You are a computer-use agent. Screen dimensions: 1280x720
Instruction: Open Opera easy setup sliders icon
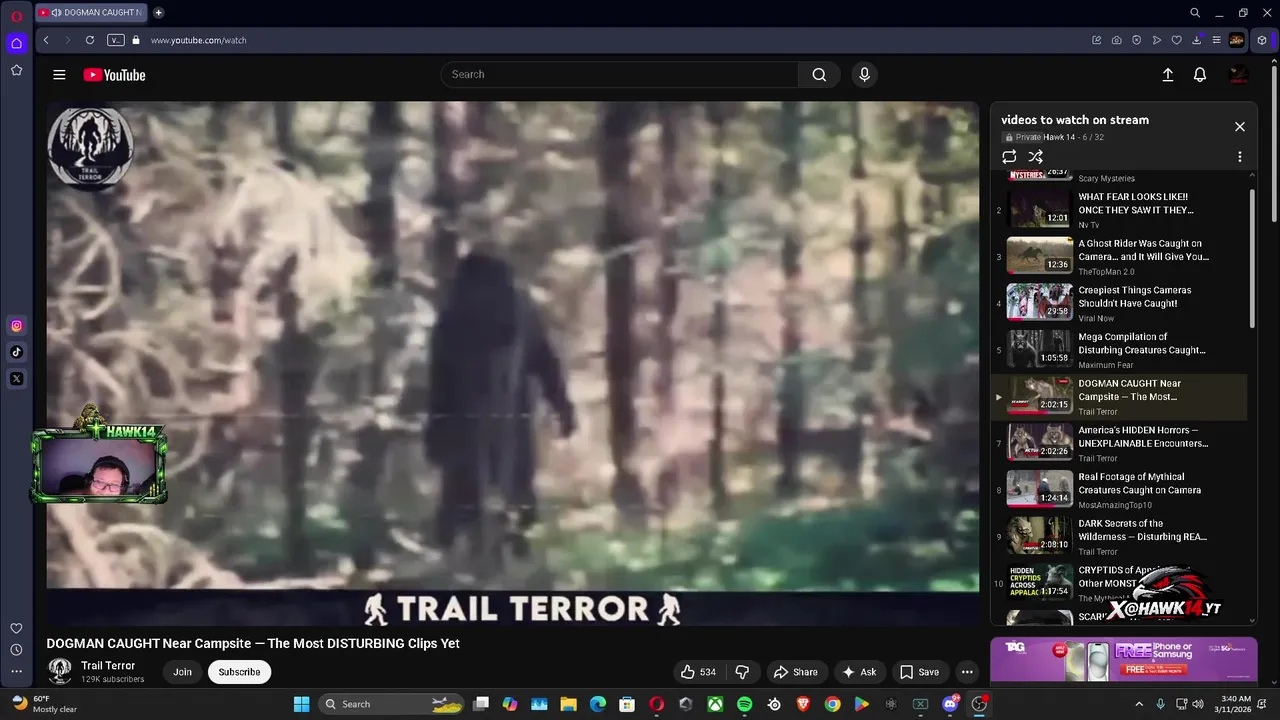(1216, 40)
